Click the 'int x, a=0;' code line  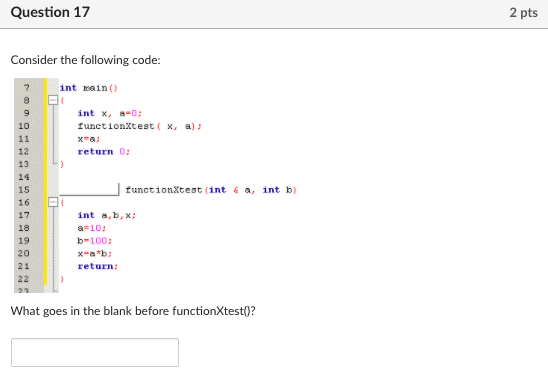pyautogui.click(x=109, y=113)
